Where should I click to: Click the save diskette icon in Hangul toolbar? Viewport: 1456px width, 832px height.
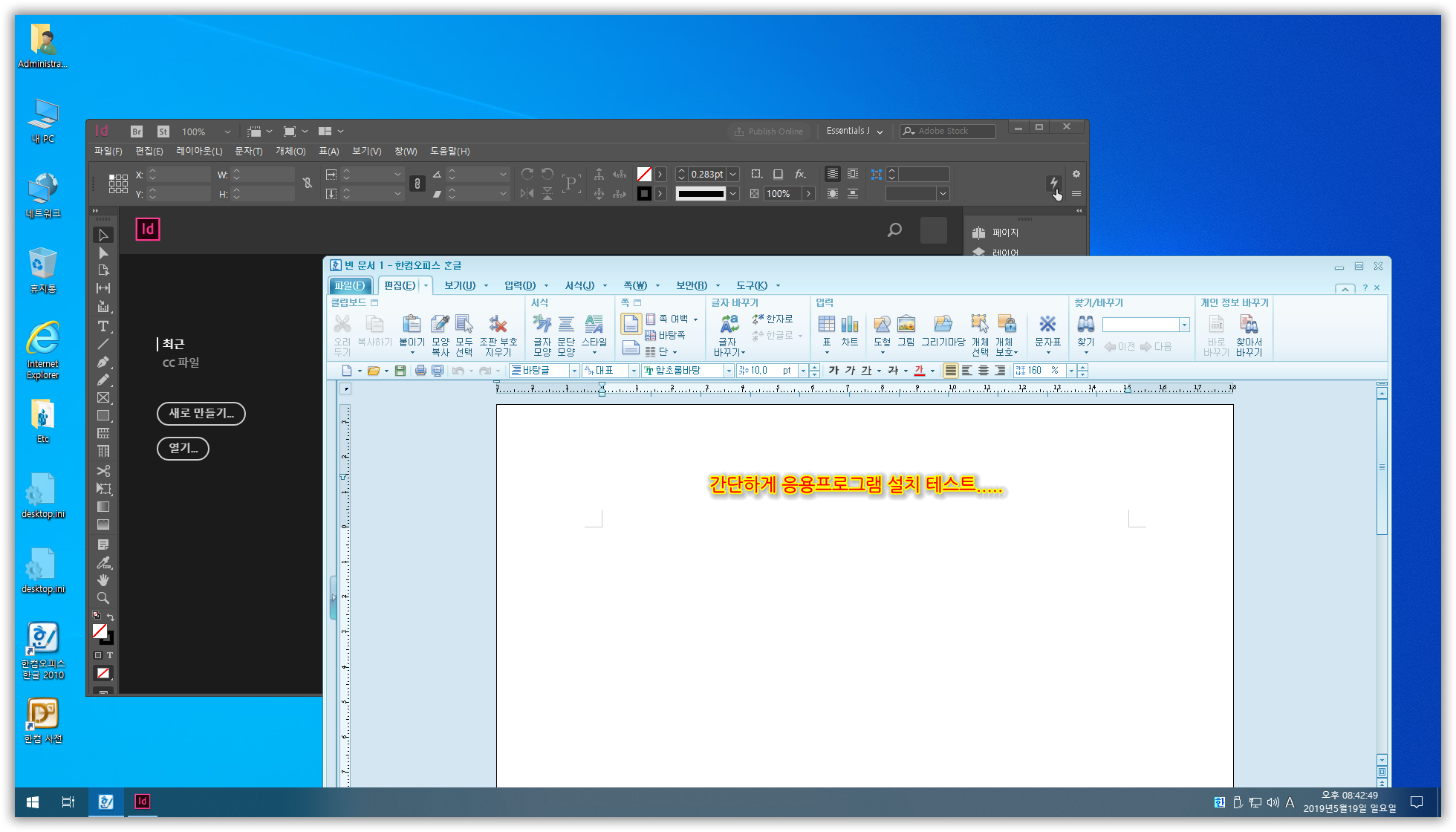[400, 371]
